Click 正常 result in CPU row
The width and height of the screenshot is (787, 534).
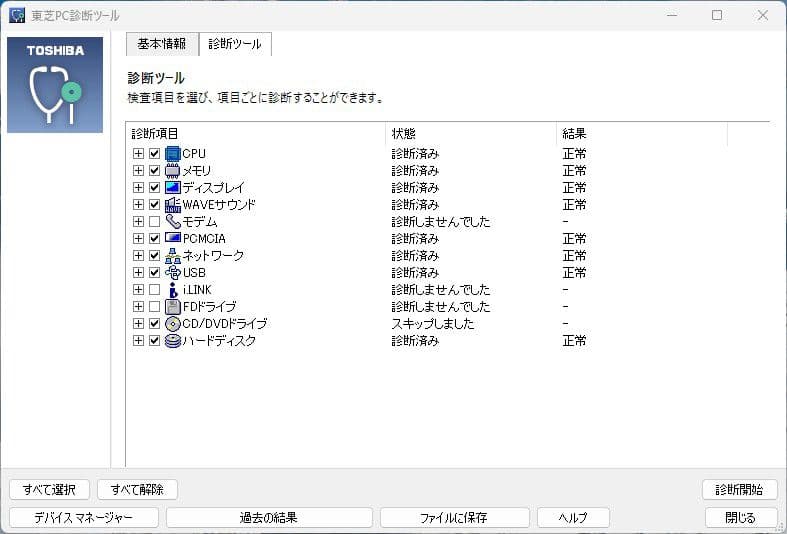point(574,154)
